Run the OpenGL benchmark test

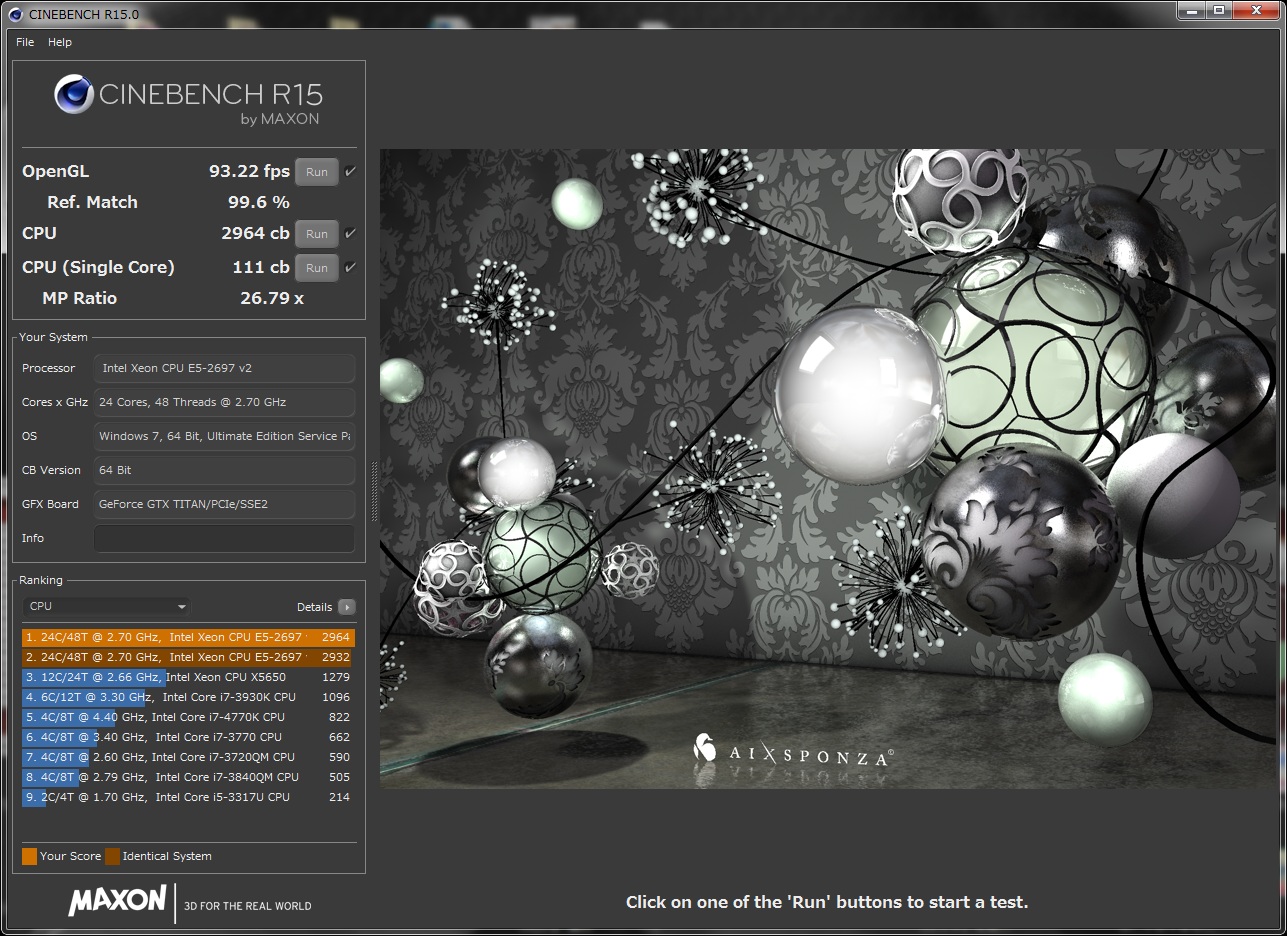click(x=317, y=172)
